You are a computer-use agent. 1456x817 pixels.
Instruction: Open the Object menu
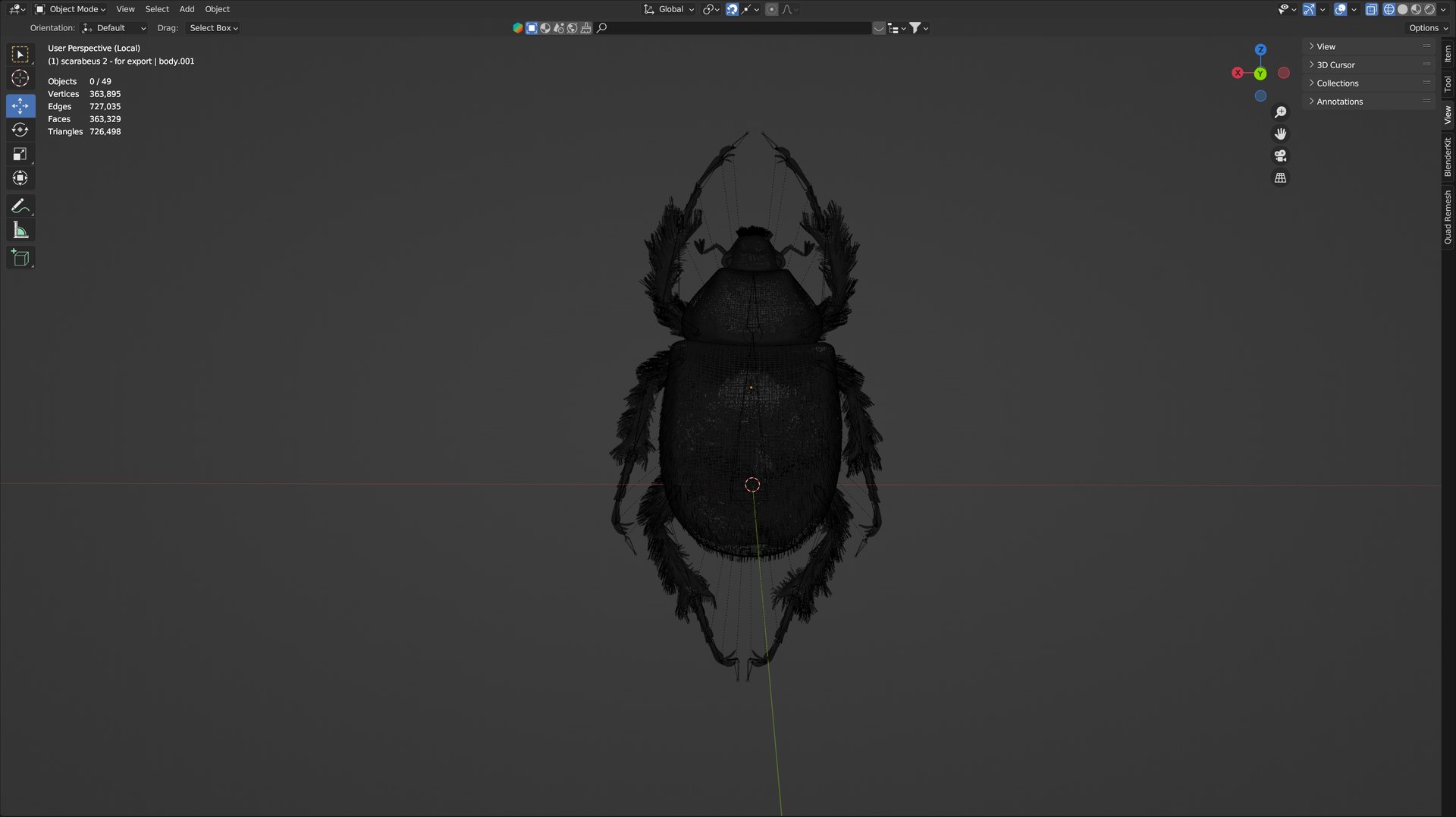point(217,9)
